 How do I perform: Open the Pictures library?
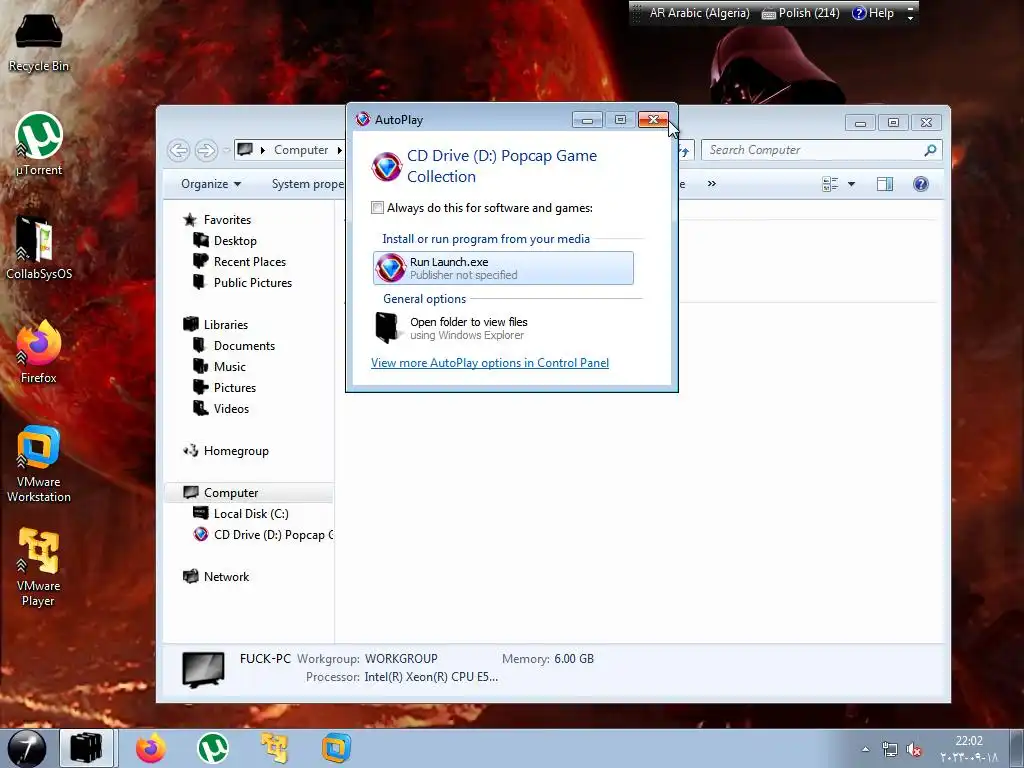(x=234, y=388)
